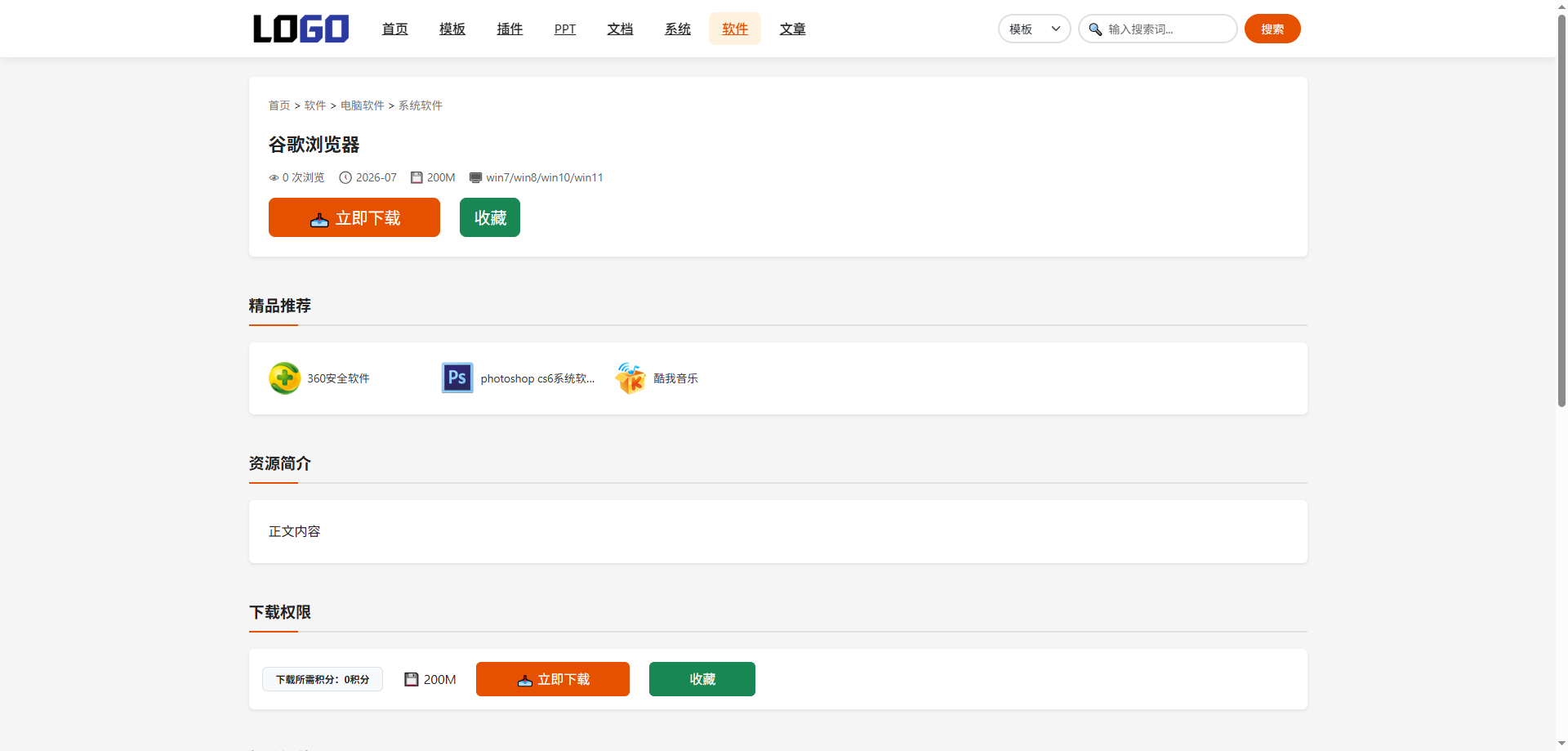Go to 首页 in the breadcrumb

[279, 105]
